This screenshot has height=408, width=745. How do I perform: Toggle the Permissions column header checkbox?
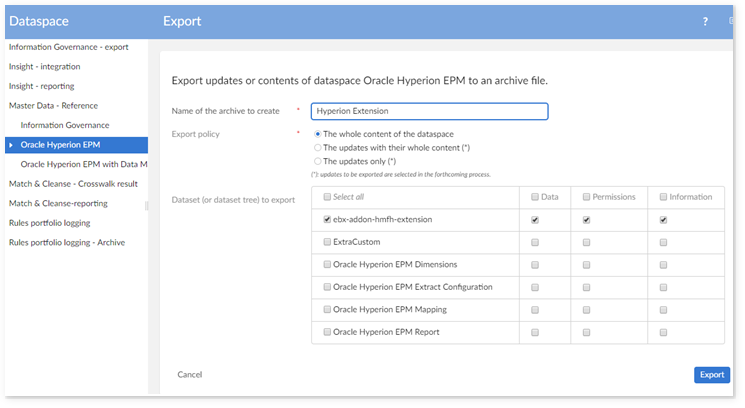(586, 197)
